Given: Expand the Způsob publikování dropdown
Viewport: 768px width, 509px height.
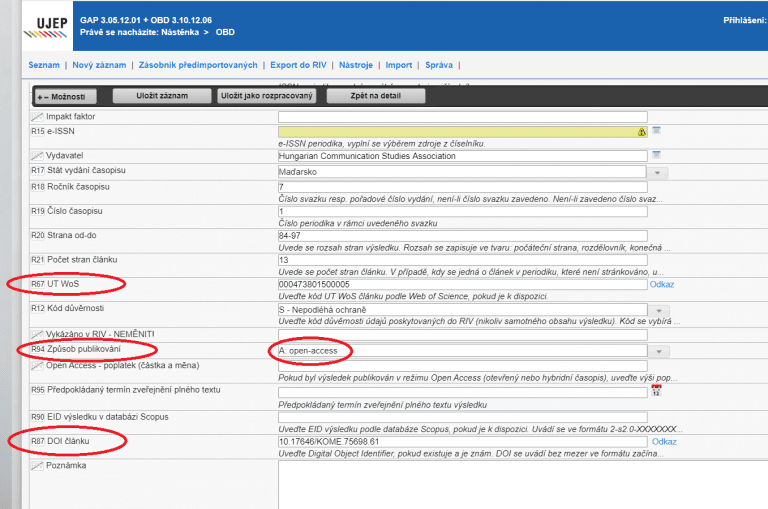Looking at the screenshot, I should tap(659, 351).
